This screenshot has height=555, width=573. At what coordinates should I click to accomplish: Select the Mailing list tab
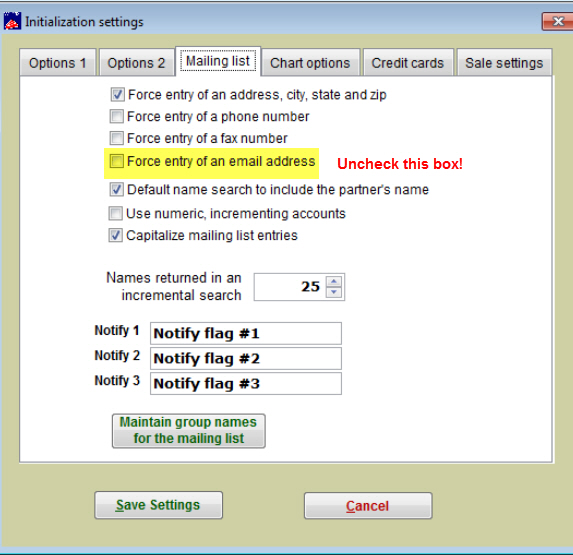tap(218, 61)
